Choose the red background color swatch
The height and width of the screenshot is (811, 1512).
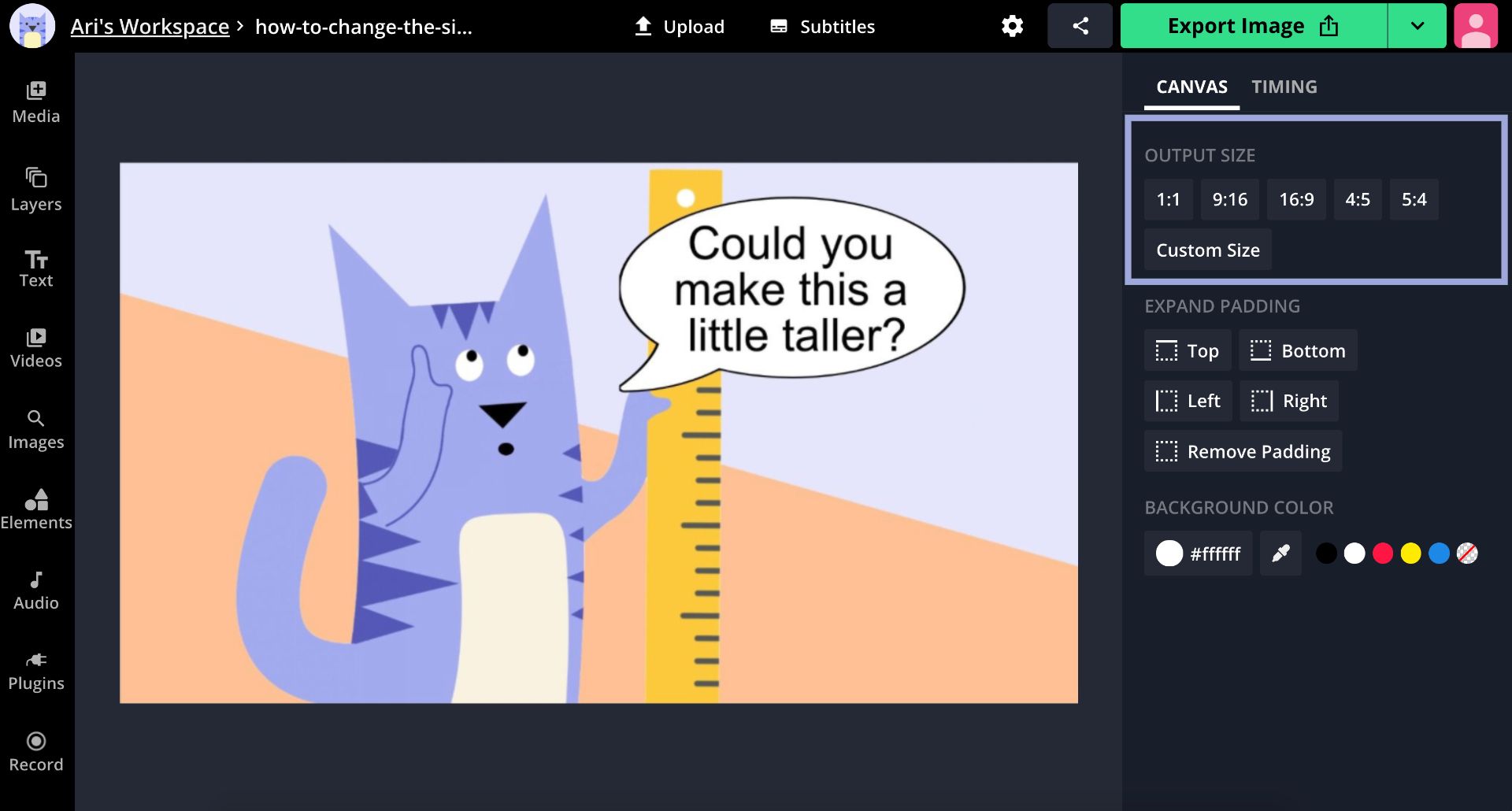tap(1382, 554)
